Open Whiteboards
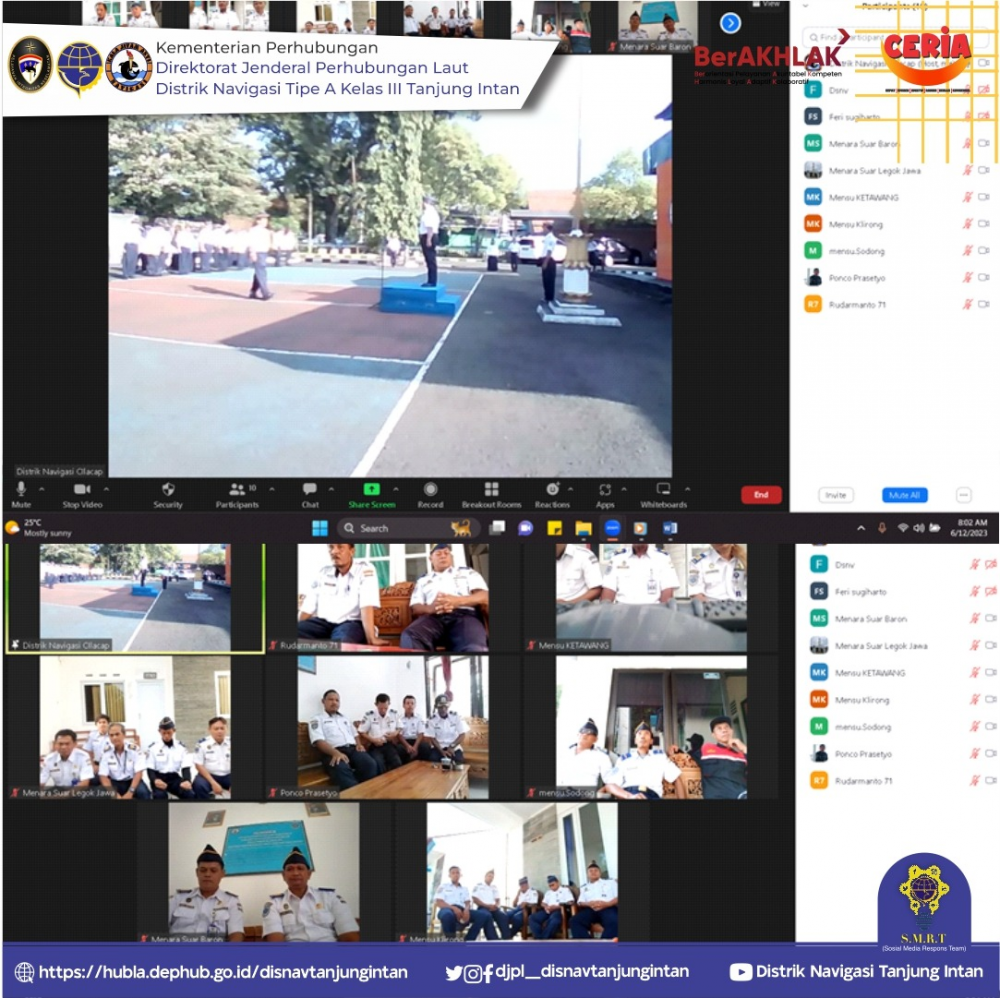1000x998 pixels. click(x=663, y=494)
